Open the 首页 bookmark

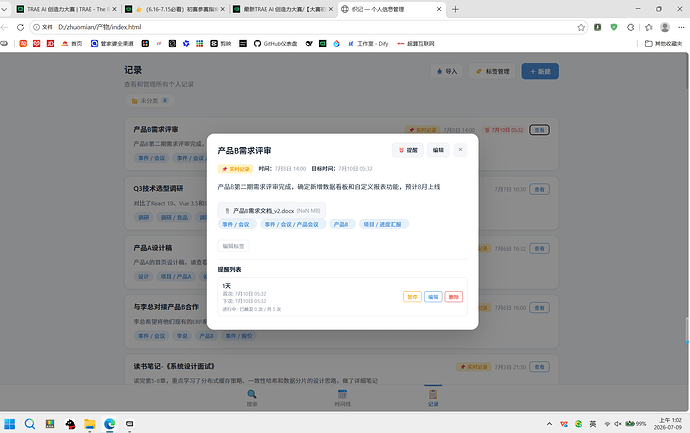[x=72, y=44]
